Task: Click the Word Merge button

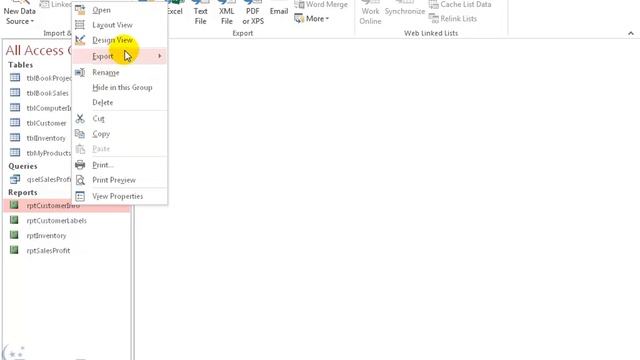Action: tap(321, 4)
